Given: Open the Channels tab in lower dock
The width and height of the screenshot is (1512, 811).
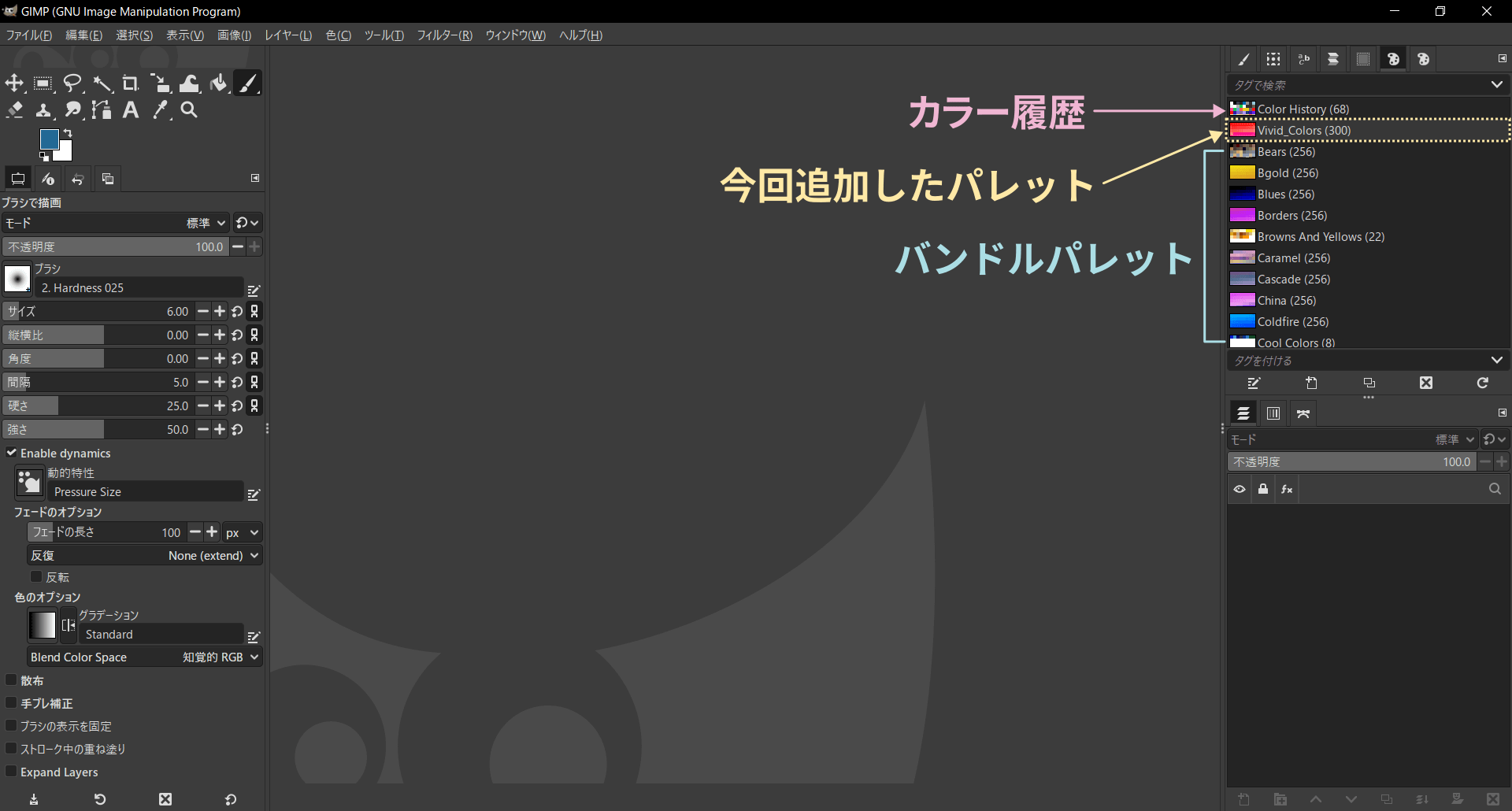Looking at the screenshot, I should (1273, 413).
